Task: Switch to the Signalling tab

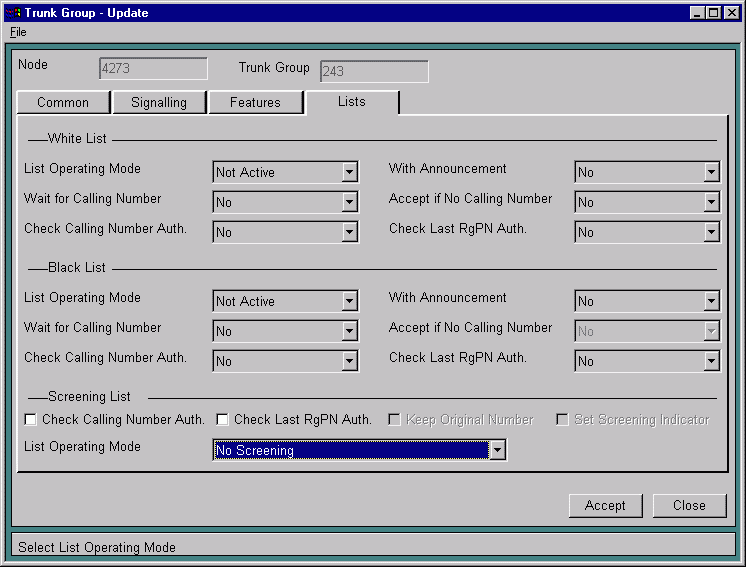Action: point(158,102)
